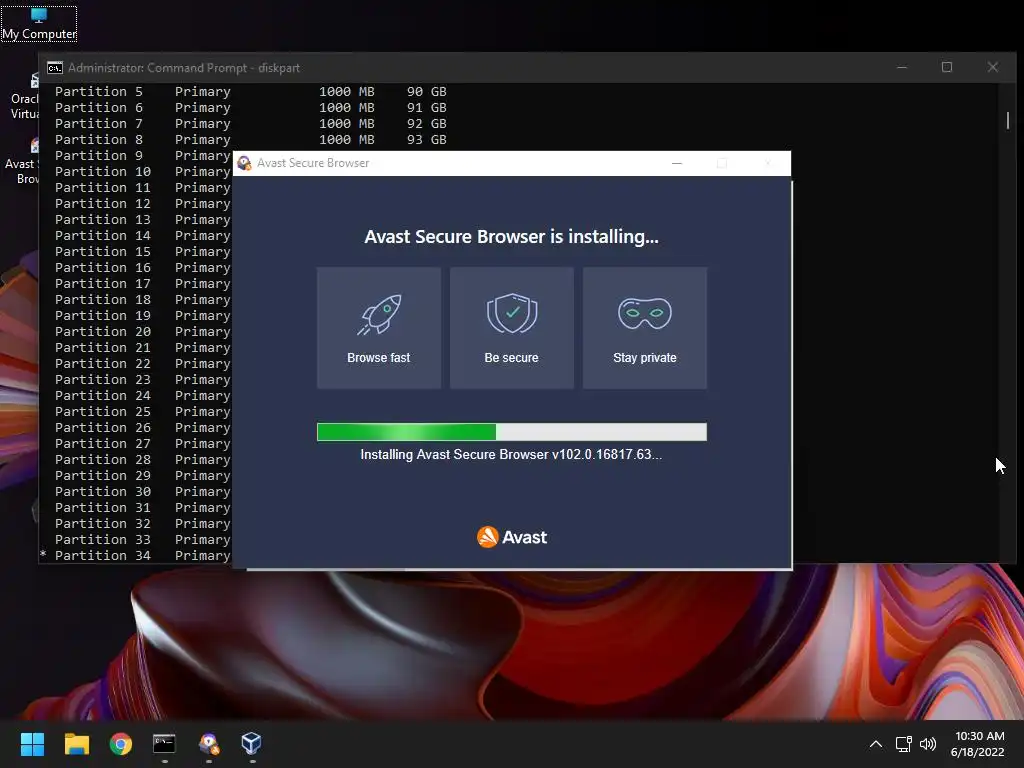Viewport: 1024px width, 768px height.
Task: Open File Explorer from the taskbar
Action: (x=76, y=744)
